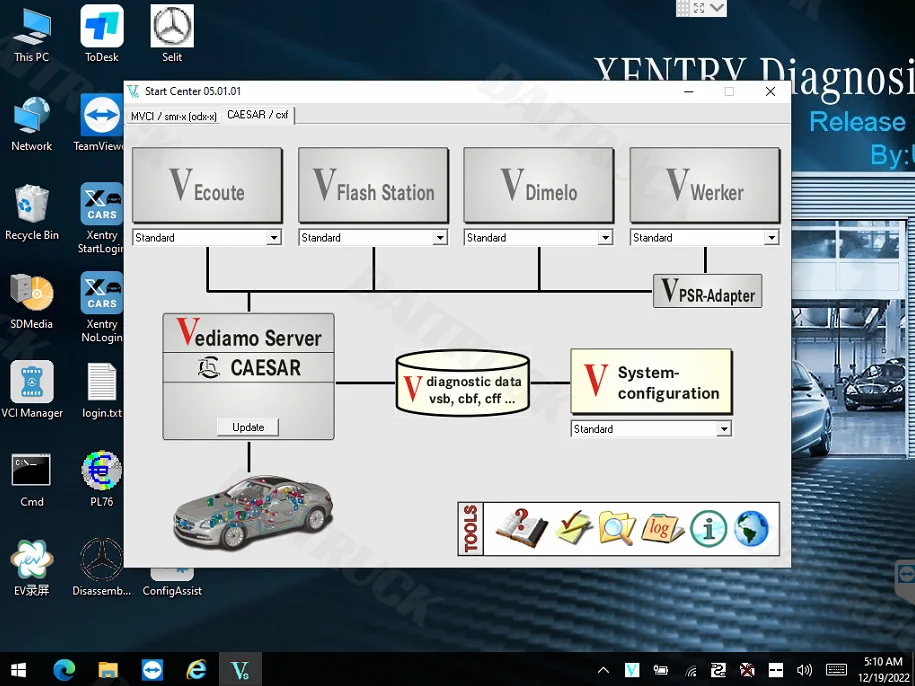Open the ConfigAssist desktop shortcut

[x=172, y=583]
